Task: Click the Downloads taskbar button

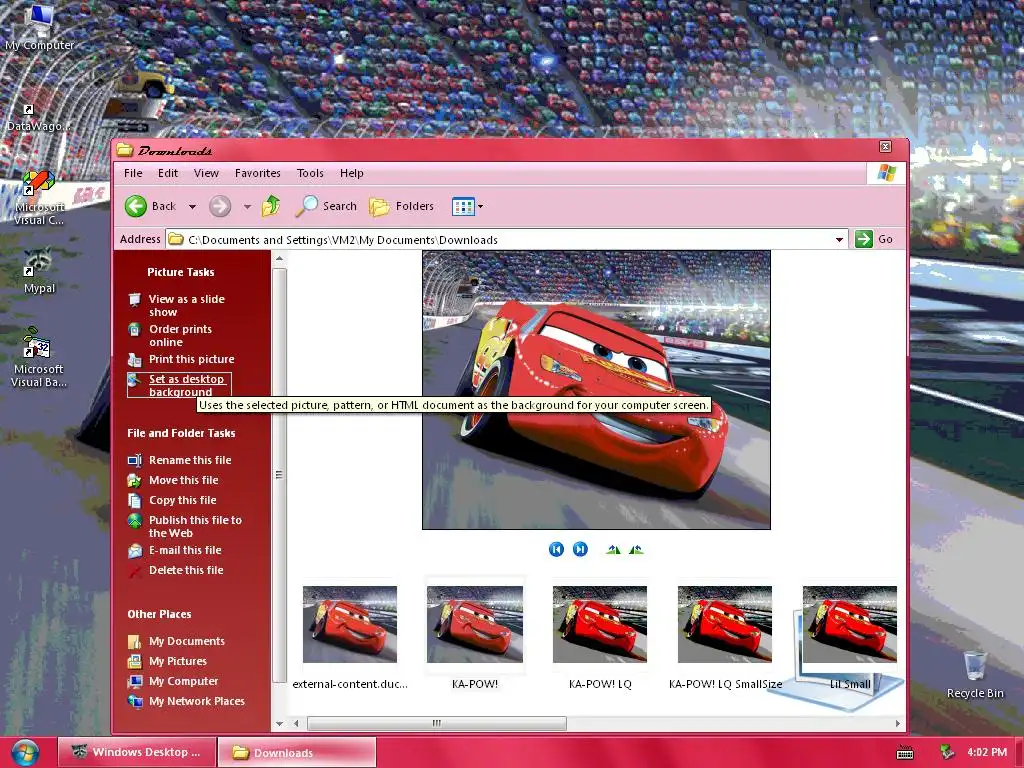Action: tap(296, 752)
